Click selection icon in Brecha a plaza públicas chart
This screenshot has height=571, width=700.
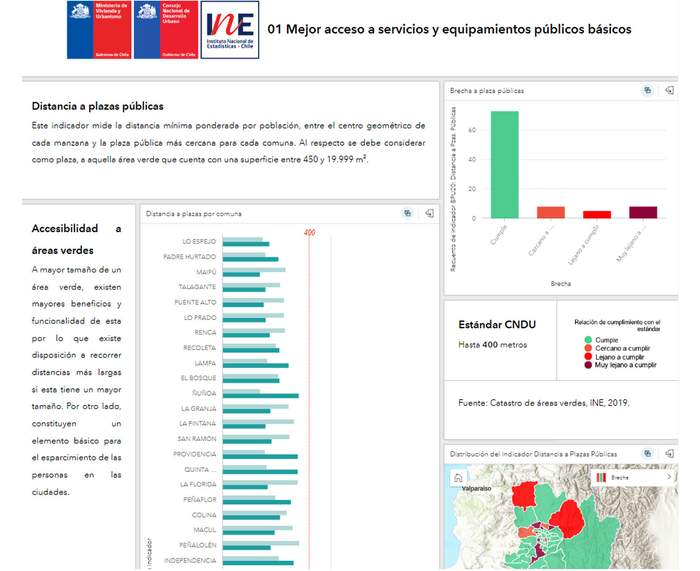click(647, 90)
